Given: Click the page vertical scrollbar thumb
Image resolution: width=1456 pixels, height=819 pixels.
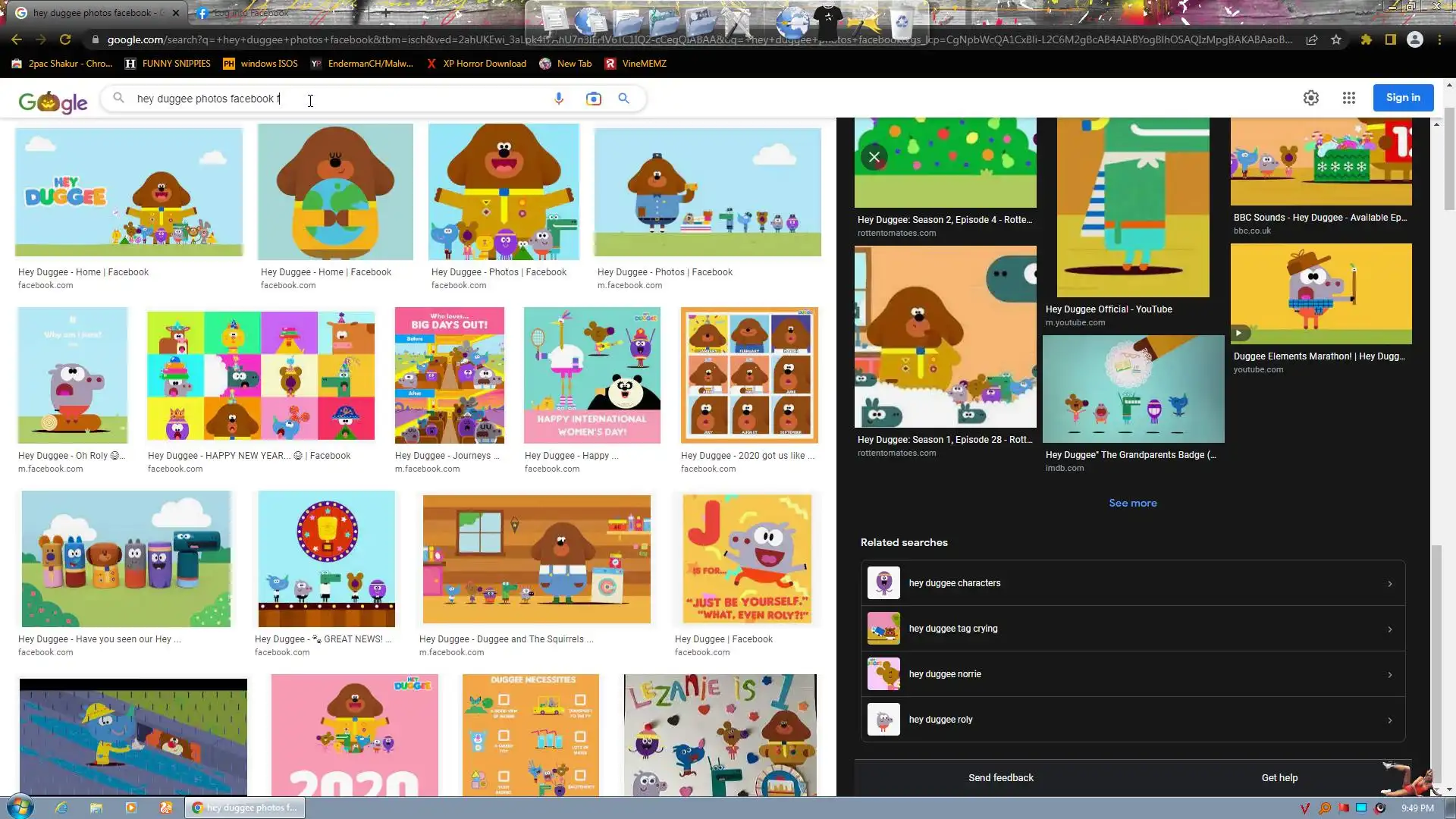Looking at the screenshot, I should pyautogui.click(x=1449, y=159).
